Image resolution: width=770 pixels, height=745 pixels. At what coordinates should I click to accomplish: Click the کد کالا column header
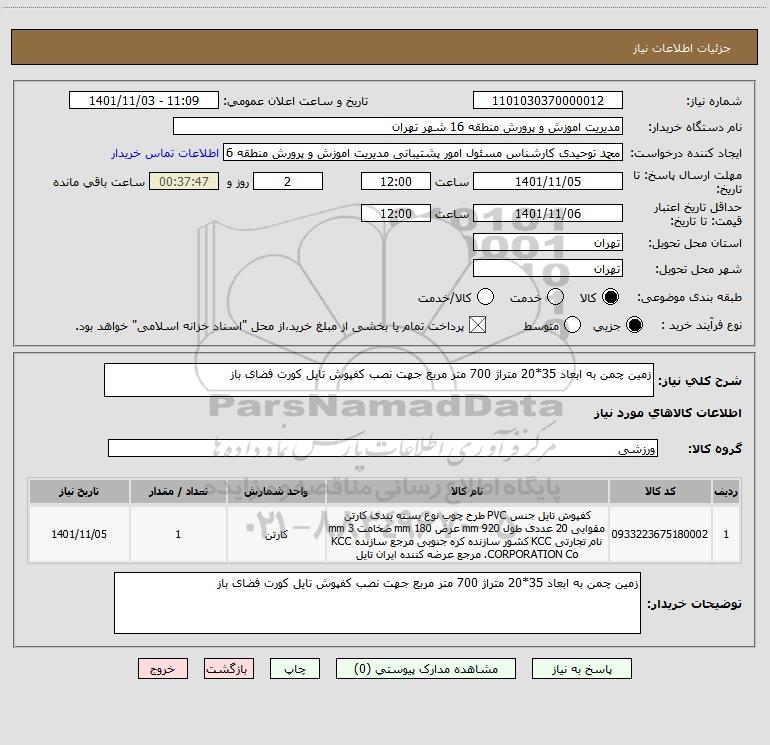pos(660,491)
